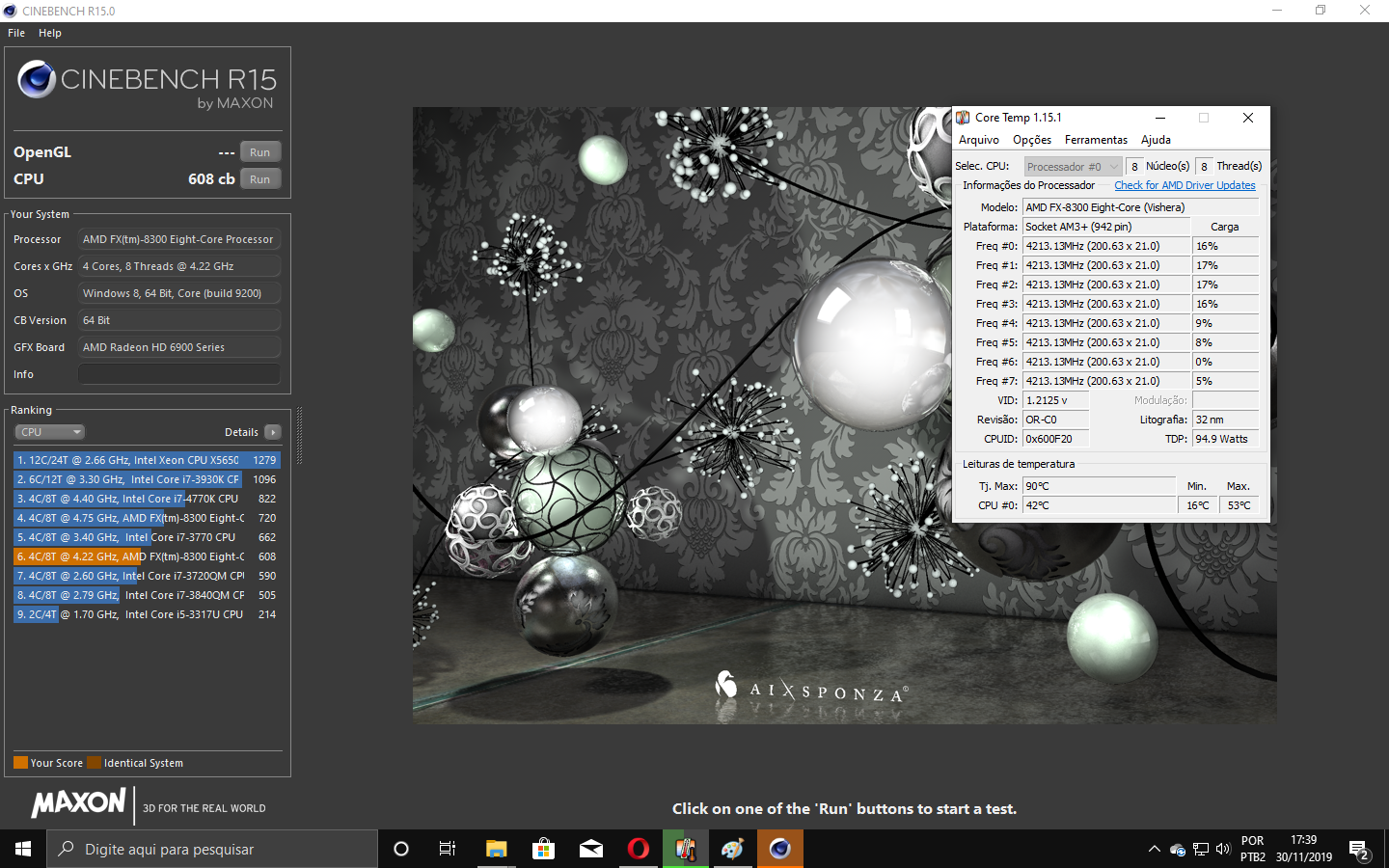Open Cortana circle icon on taskbar
The image size is (1389, 868).
401,849
